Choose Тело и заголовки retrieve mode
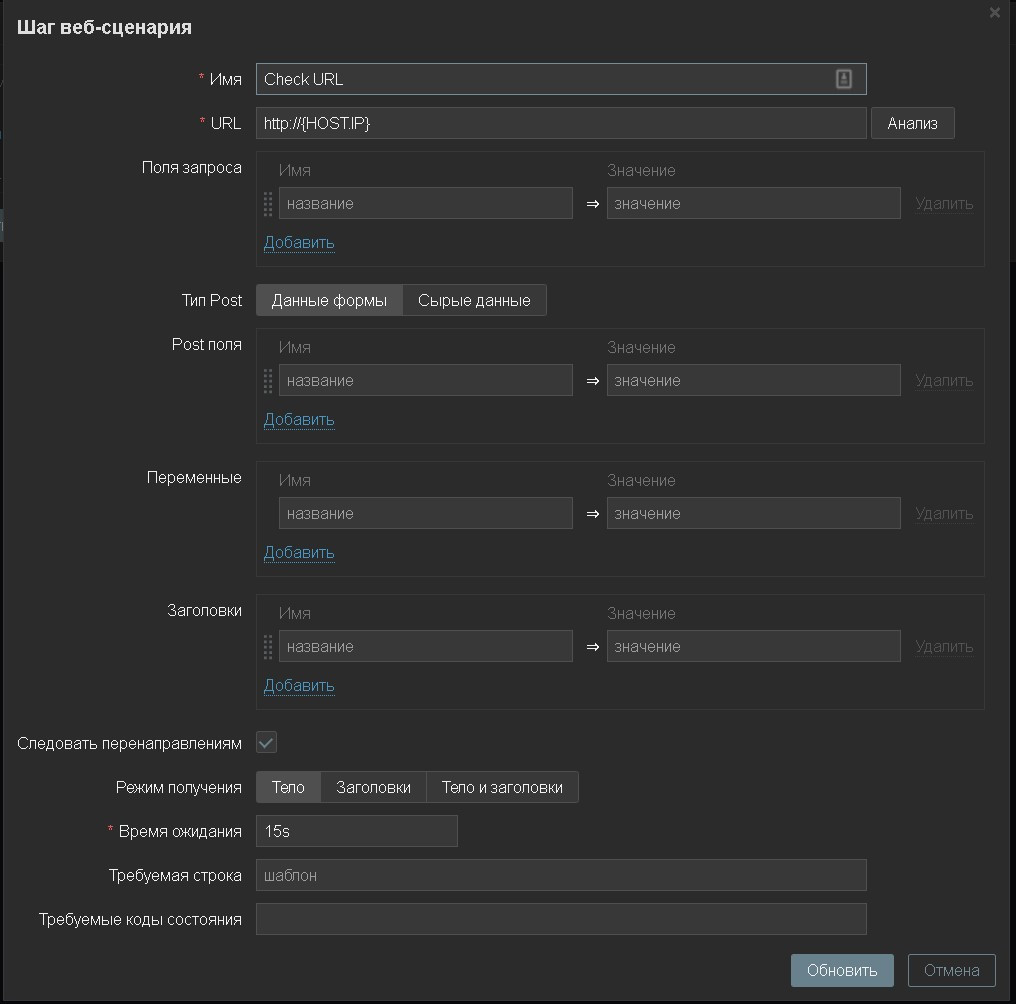Image resolution: width=1016 pixels, height=1004 pixels. [502, 787]
